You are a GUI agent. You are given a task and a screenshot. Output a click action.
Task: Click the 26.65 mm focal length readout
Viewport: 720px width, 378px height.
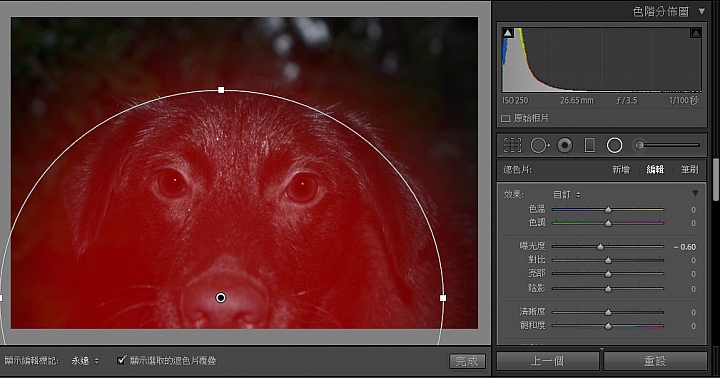[x=577, y=100]
